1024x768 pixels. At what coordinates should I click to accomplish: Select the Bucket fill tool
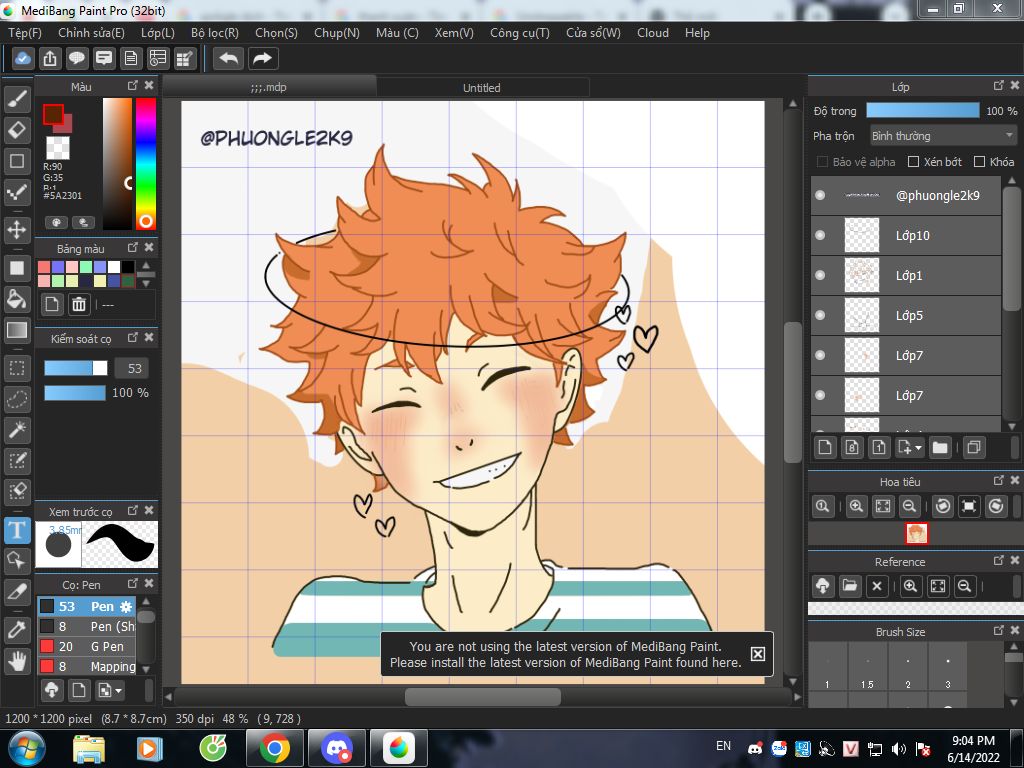17,299
